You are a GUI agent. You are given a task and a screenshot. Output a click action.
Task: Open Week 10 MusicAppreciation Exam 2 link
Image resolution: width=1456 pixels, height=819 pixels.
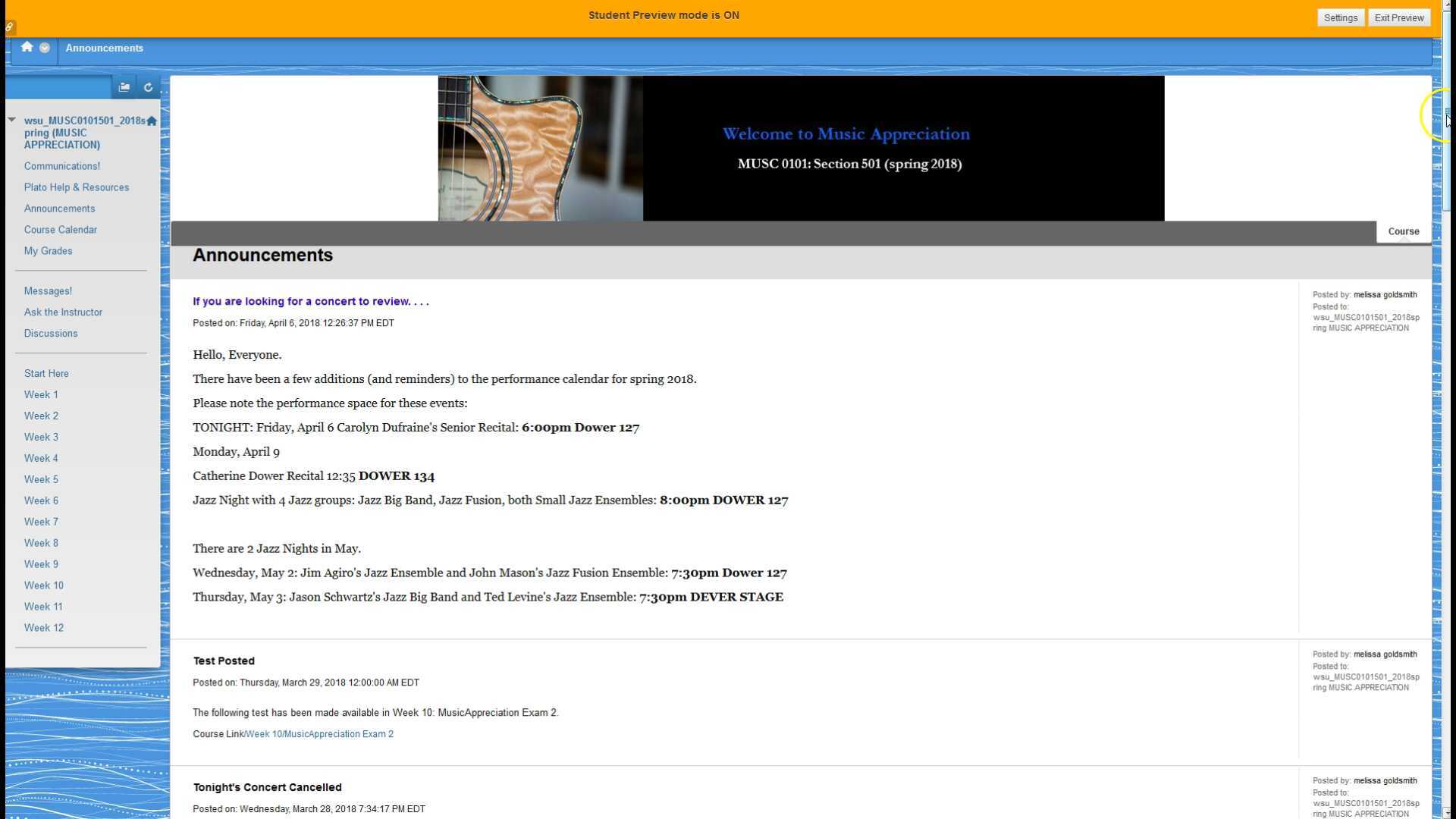tap(318, 734)
